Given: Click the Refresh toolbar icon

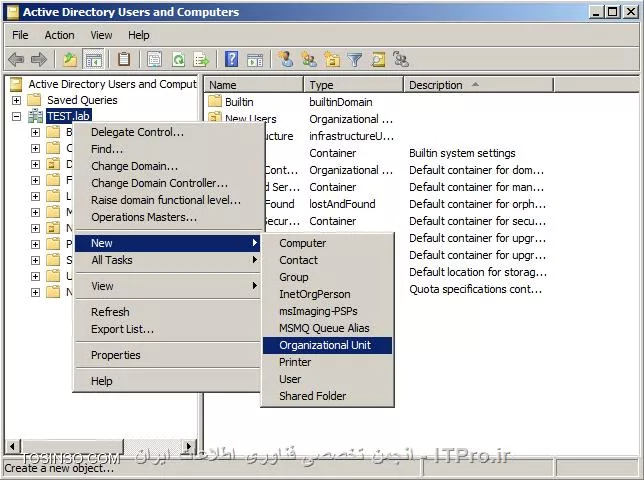Looking at the screenshot, I should [178, 60].
